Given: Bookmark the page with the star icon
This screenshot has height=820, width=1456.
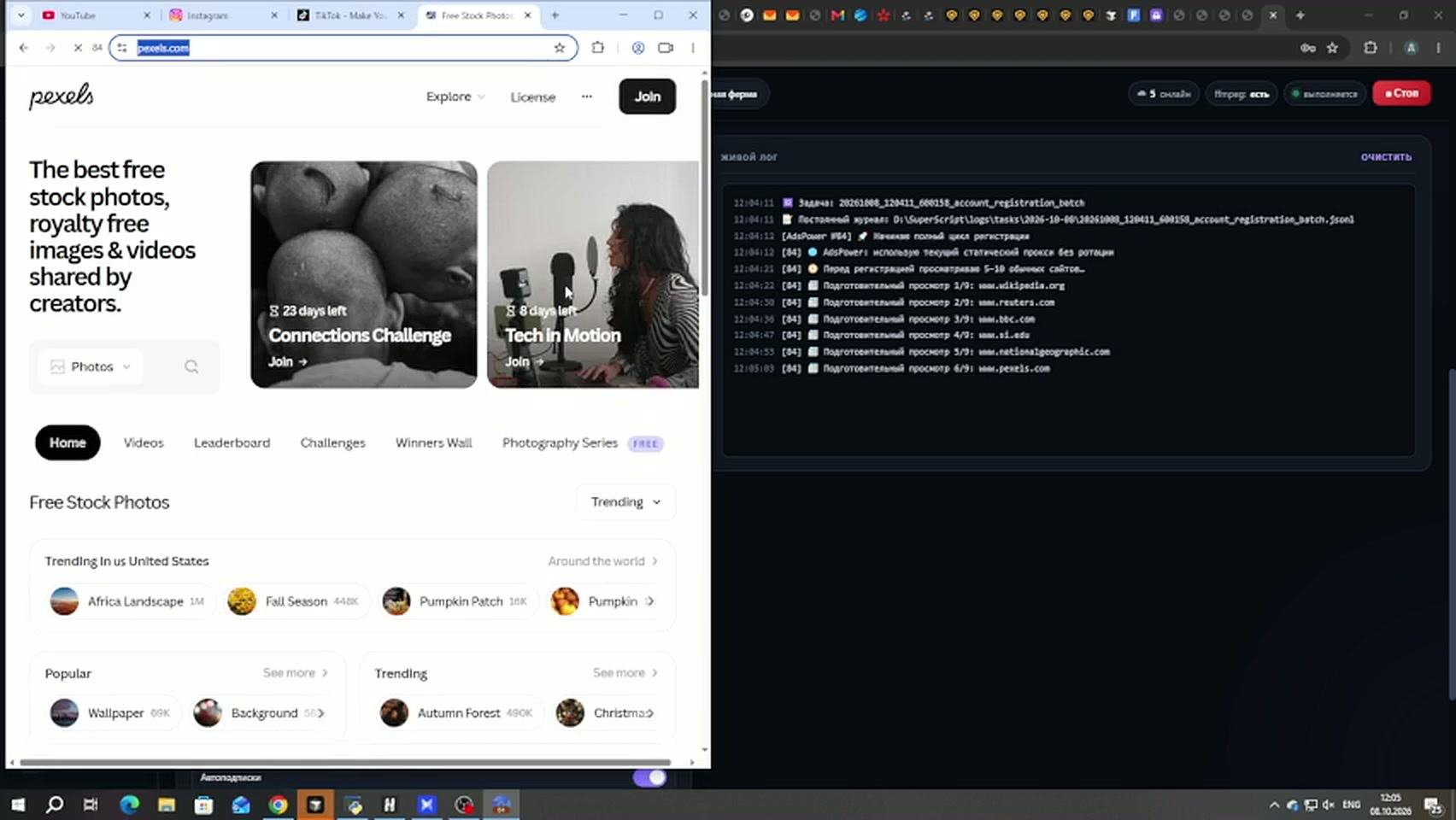Looking at the screenshot, I should pyautogui.click(x=560, y=48).
